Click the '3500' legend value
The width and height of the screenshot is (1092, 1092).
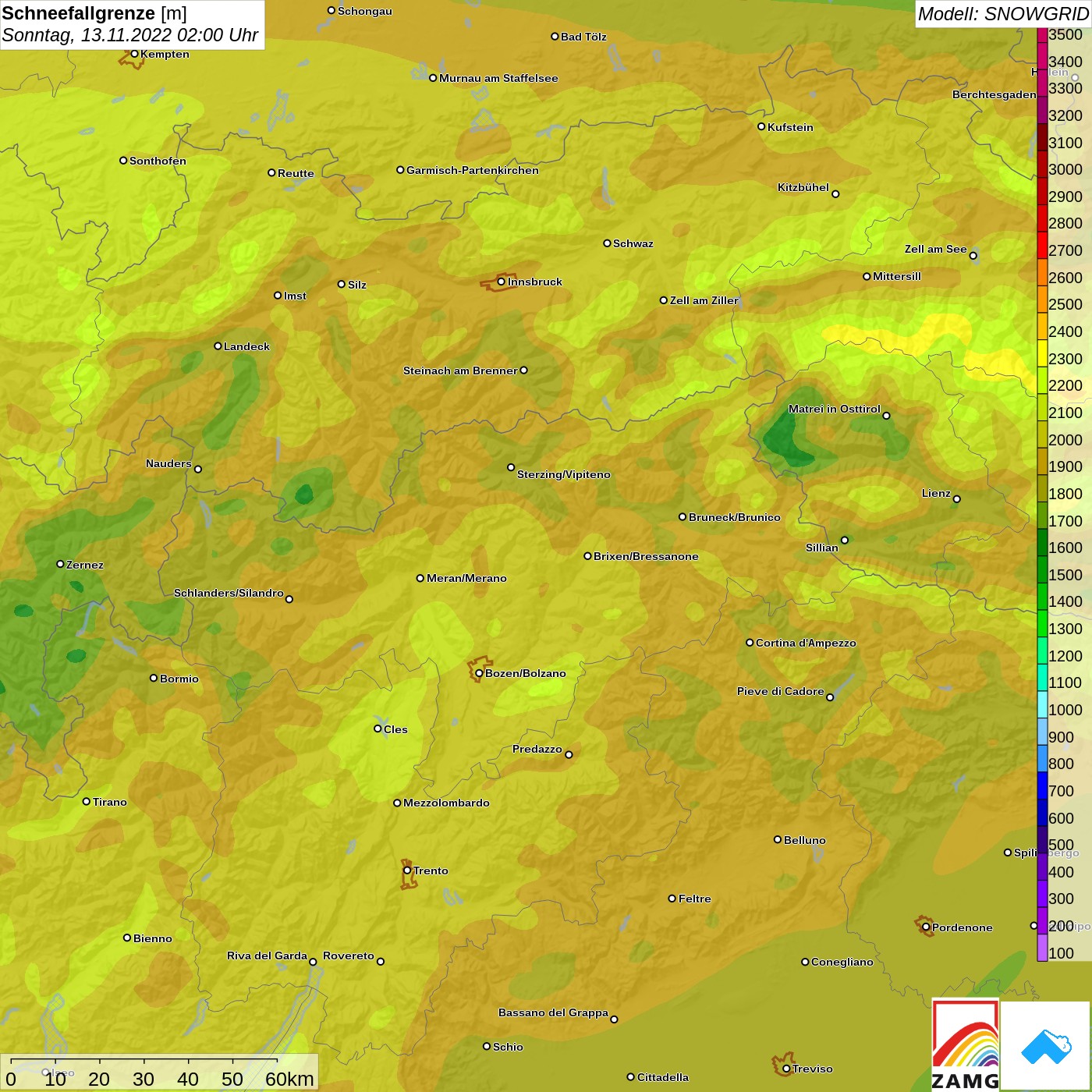[x=1065, y=34]
